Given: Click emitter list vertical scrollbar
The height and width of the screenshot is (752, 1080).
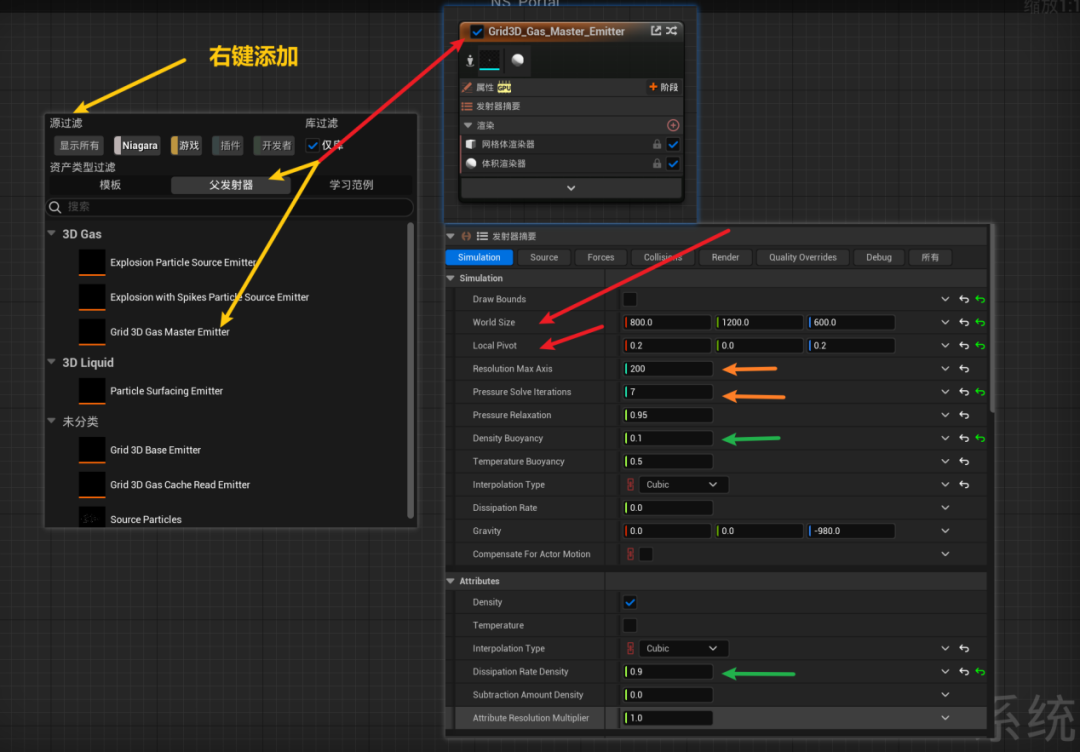Looking at the screenshot, I should (x=411, y=370).
